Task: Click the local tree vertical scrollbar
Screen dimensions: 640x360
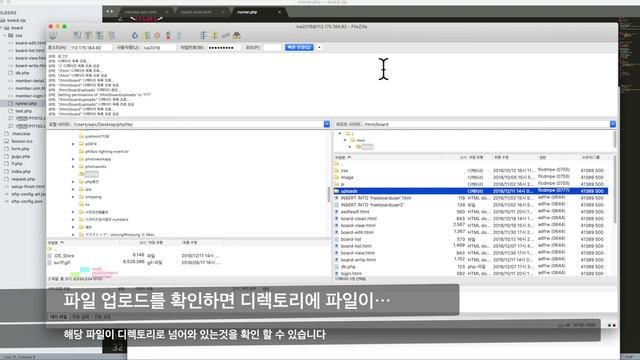Action: pyautogui.click(x=329, y=194)
